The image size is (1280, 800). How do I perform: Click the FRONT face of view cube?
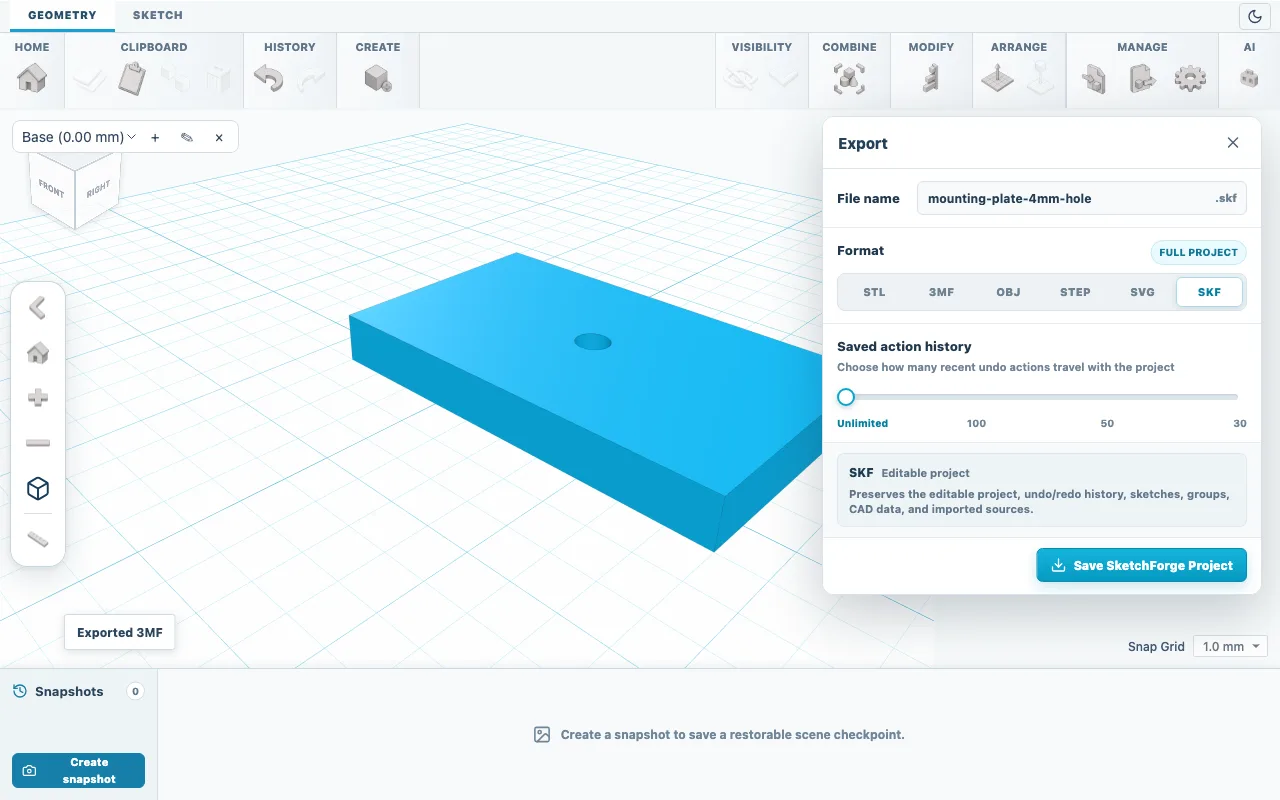(x=51, y=188)
